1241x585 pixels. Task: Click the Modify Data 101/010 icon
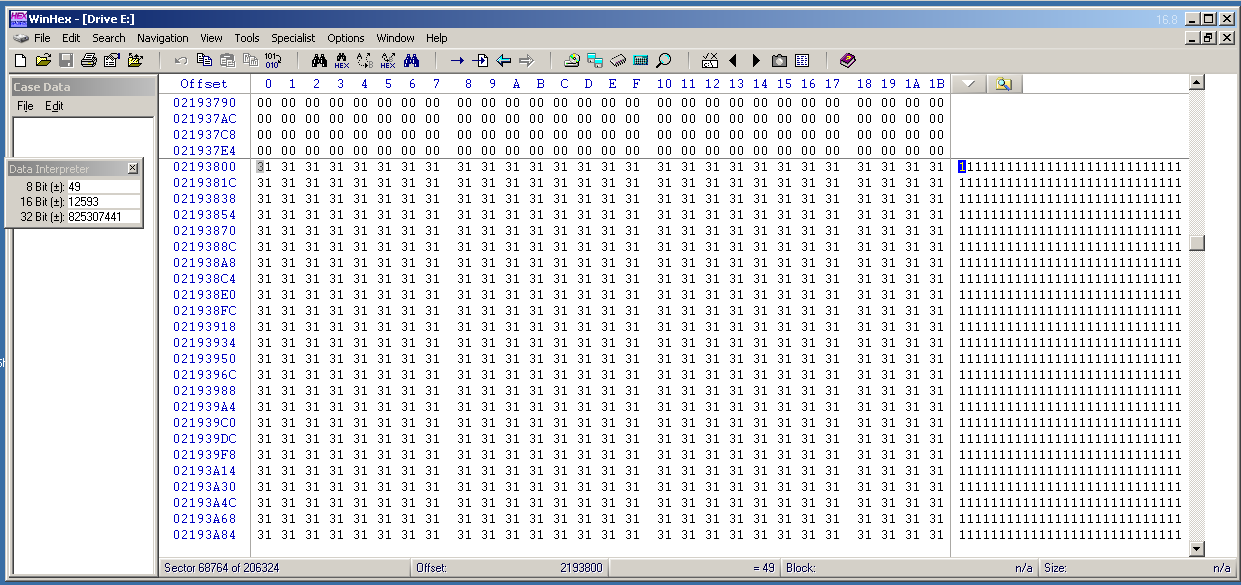point(273,60)
